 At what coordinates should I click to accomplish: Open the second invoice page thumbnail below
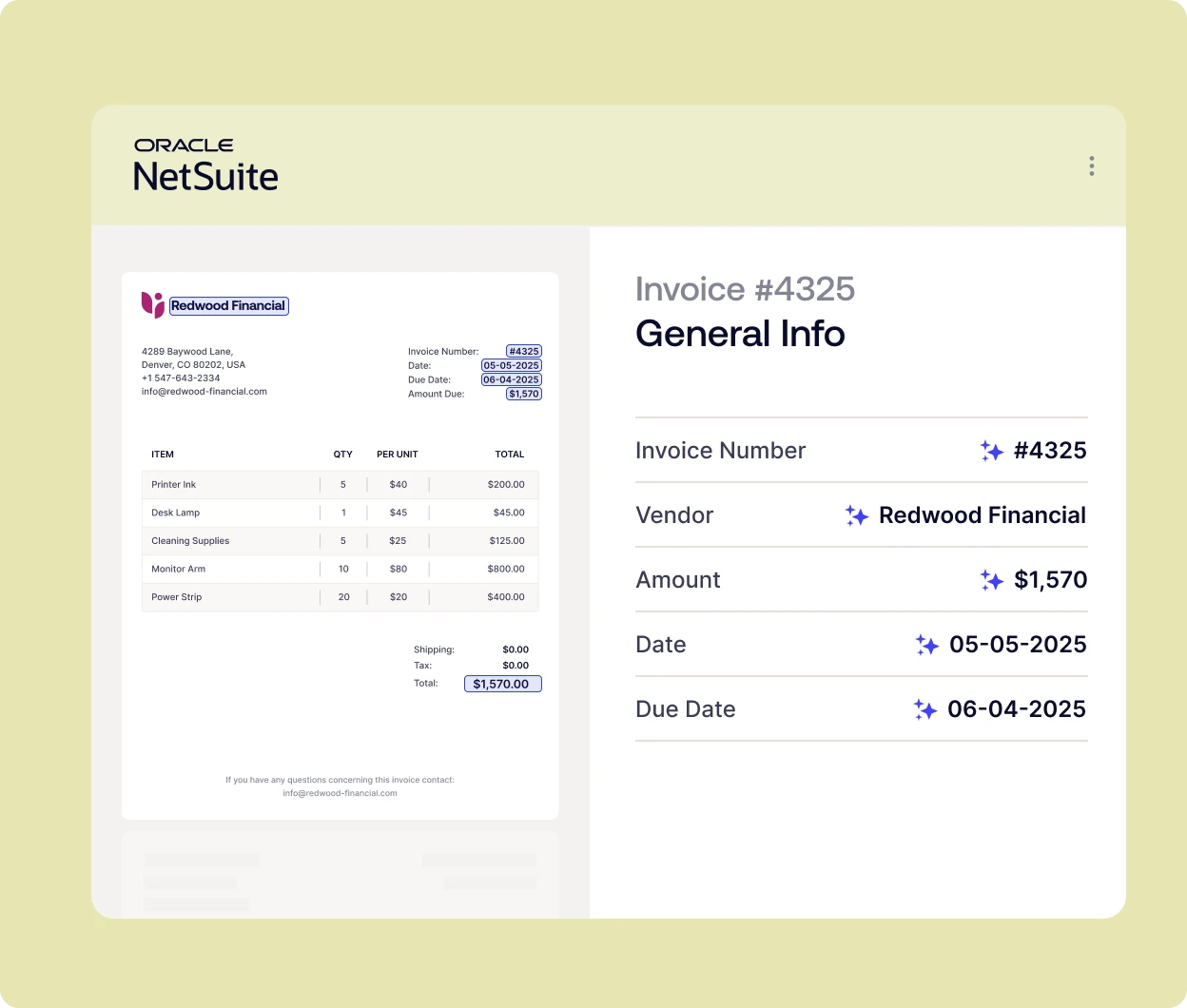pyautogui.click(x=340, y=873)
